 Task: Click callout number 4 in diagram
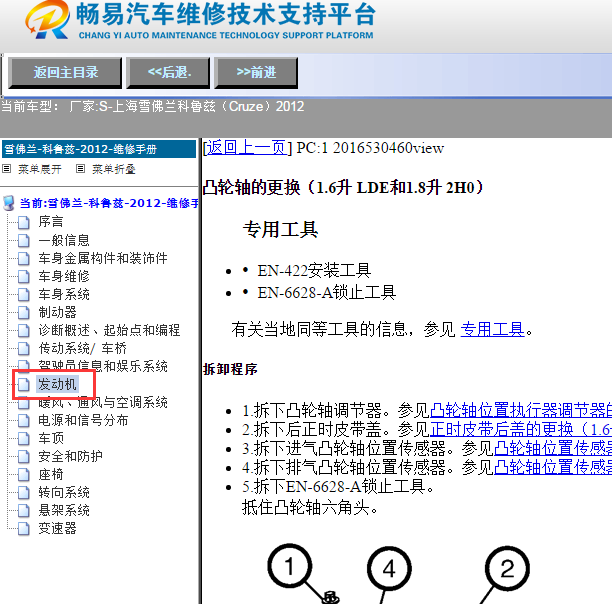pyautogui.click(x=389, y=569)
